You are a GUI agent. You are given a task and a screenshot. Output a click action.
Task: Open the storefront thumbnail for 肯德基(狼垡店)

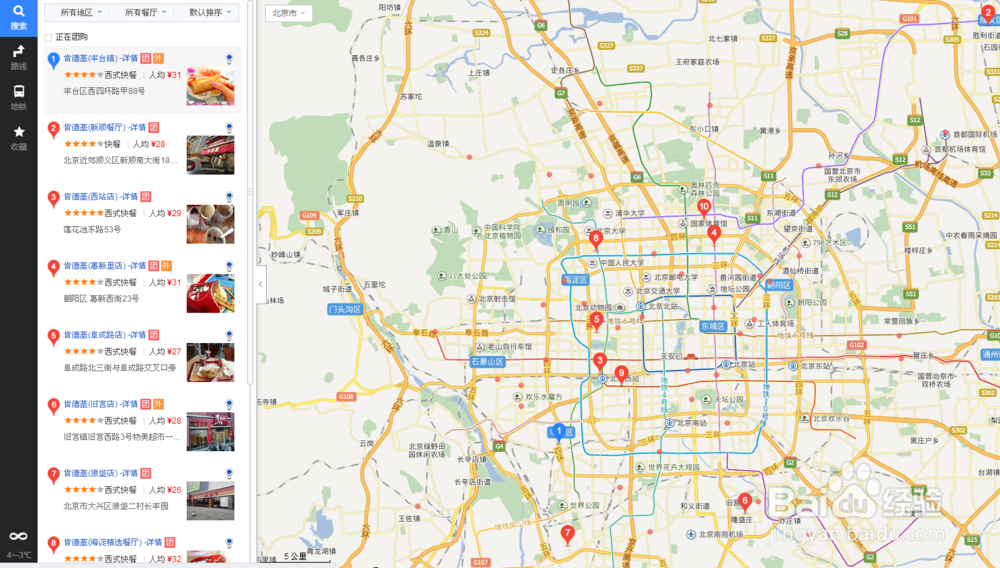point(210,500)
